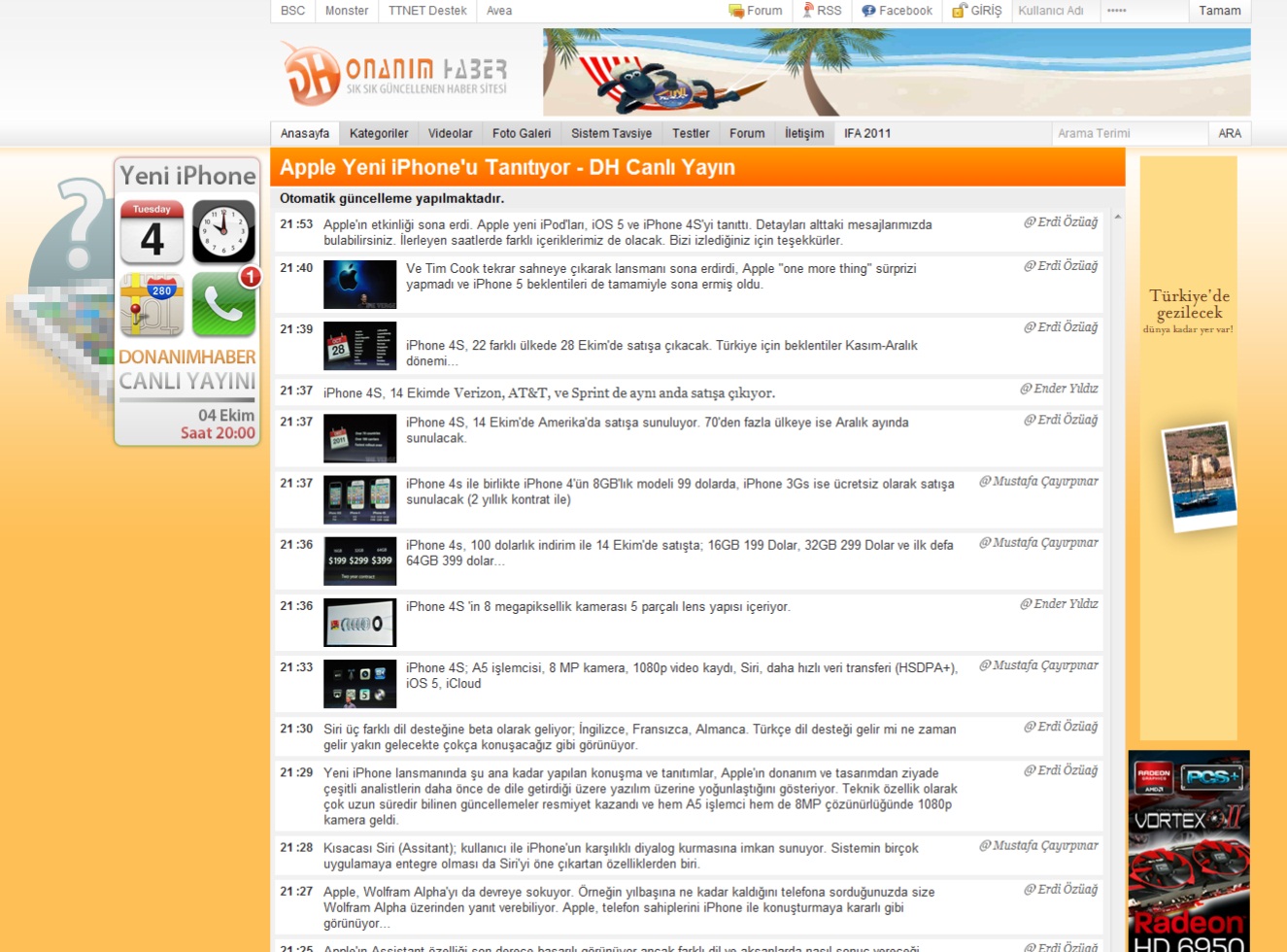Image resolution: width=1287 pixels, height=952 pixels.
Task: Focus the Arama Terimi search box
Action: click(x=1130, y=133)
